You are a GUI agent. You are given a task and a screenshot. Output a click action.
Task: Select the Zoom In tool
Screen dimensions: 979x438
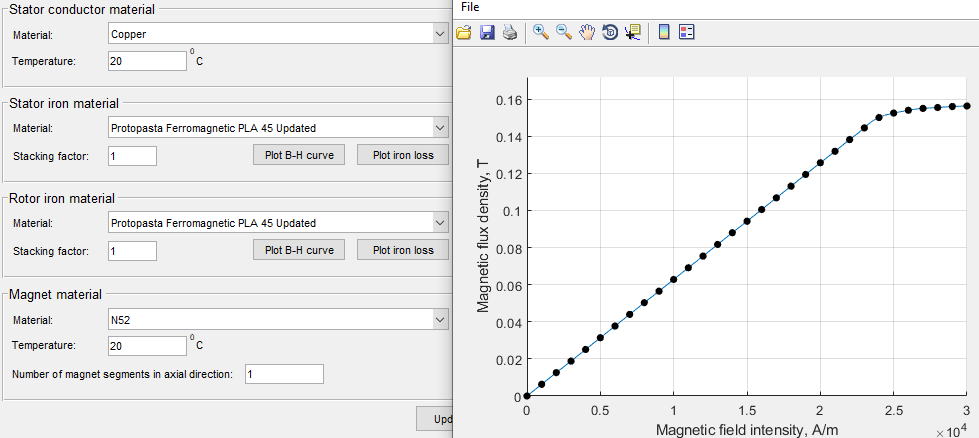pyautogui.click(x=541, y=32)
